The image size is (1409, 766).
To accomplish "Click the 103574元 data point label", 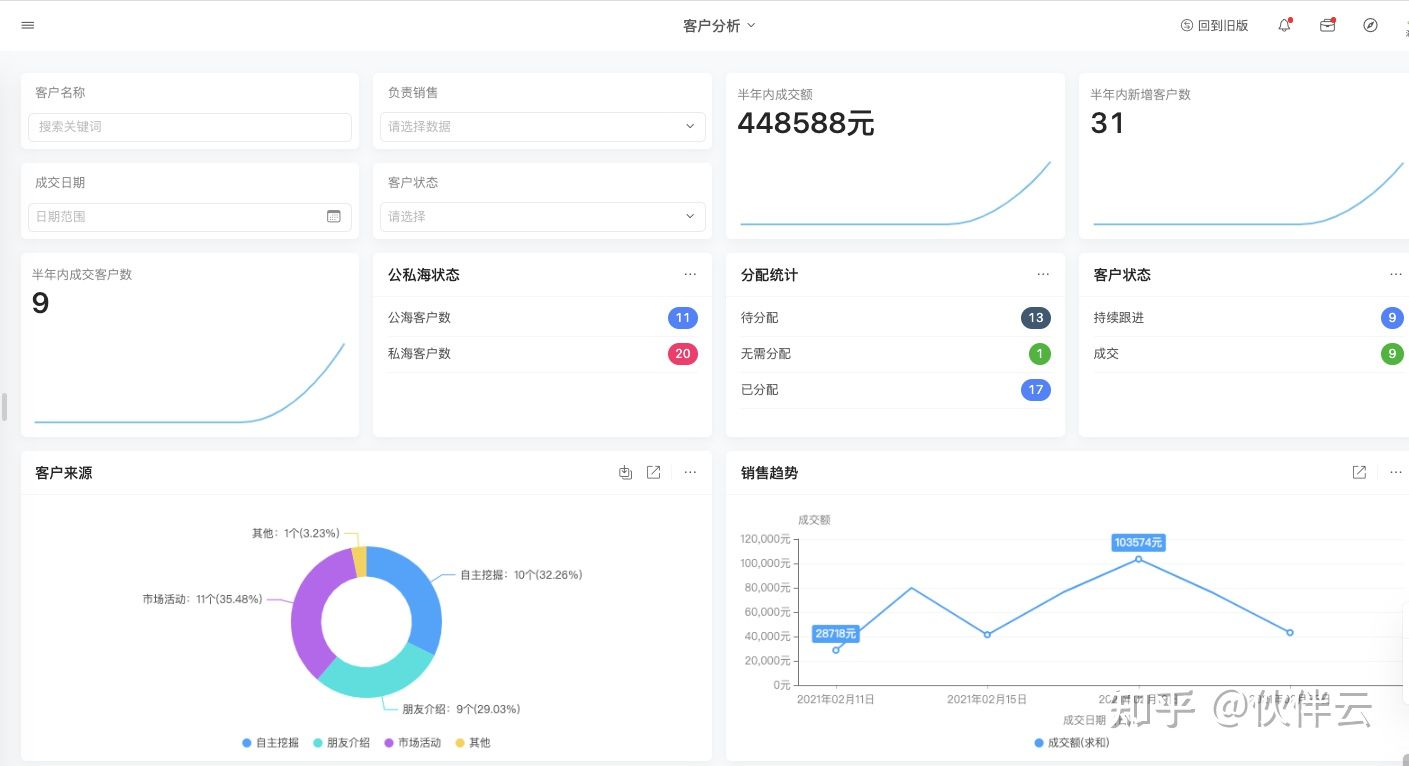I will tap(1139, 542).
